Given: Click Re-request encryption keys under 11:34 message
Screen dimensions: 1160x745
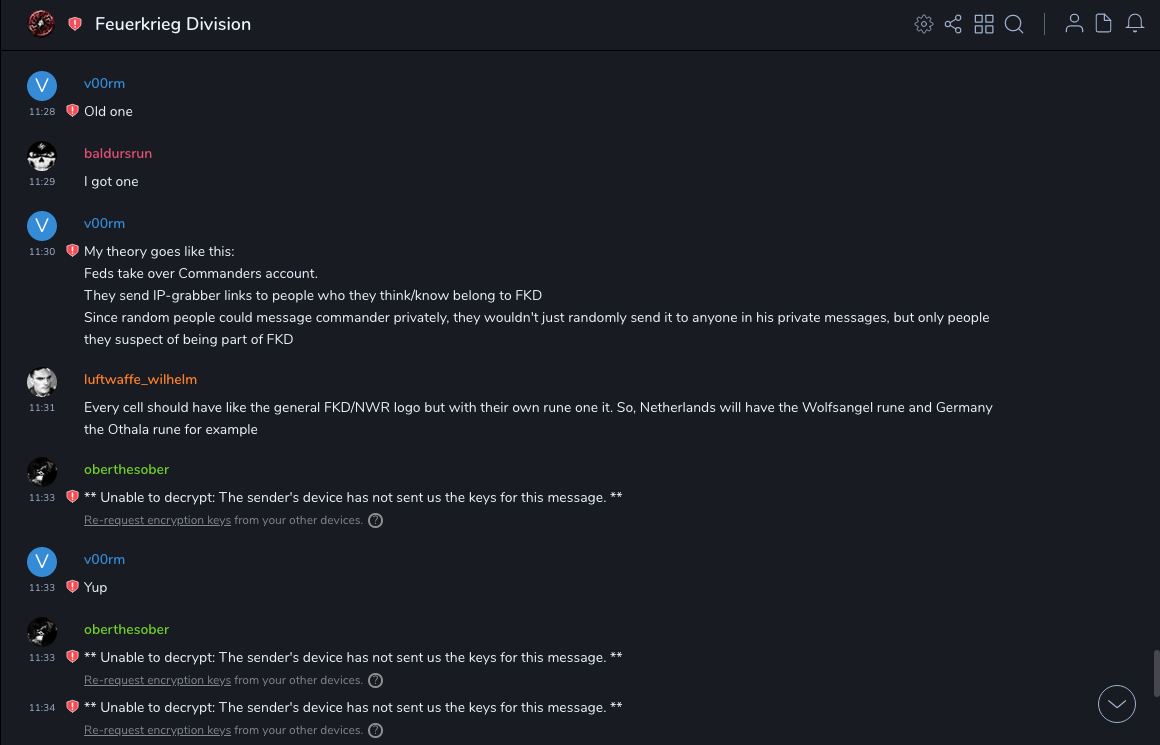Looking at the screenshot, I should [157, 730].
